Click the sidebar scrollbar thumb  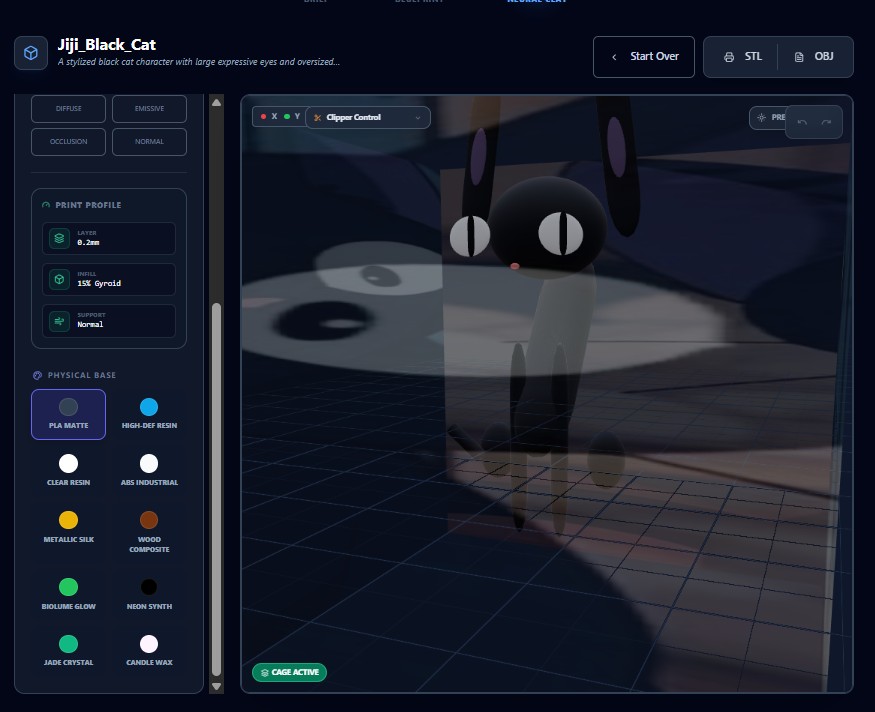point(217,490)
